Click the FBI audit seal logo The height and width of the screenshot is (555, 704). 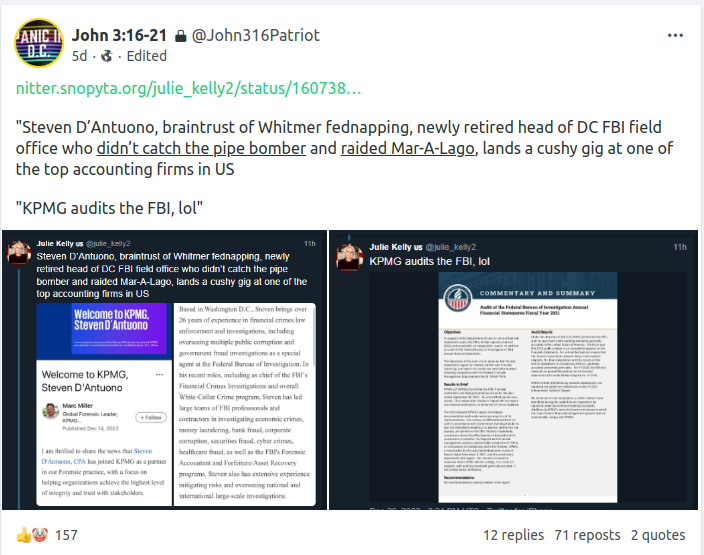point(458,299)
